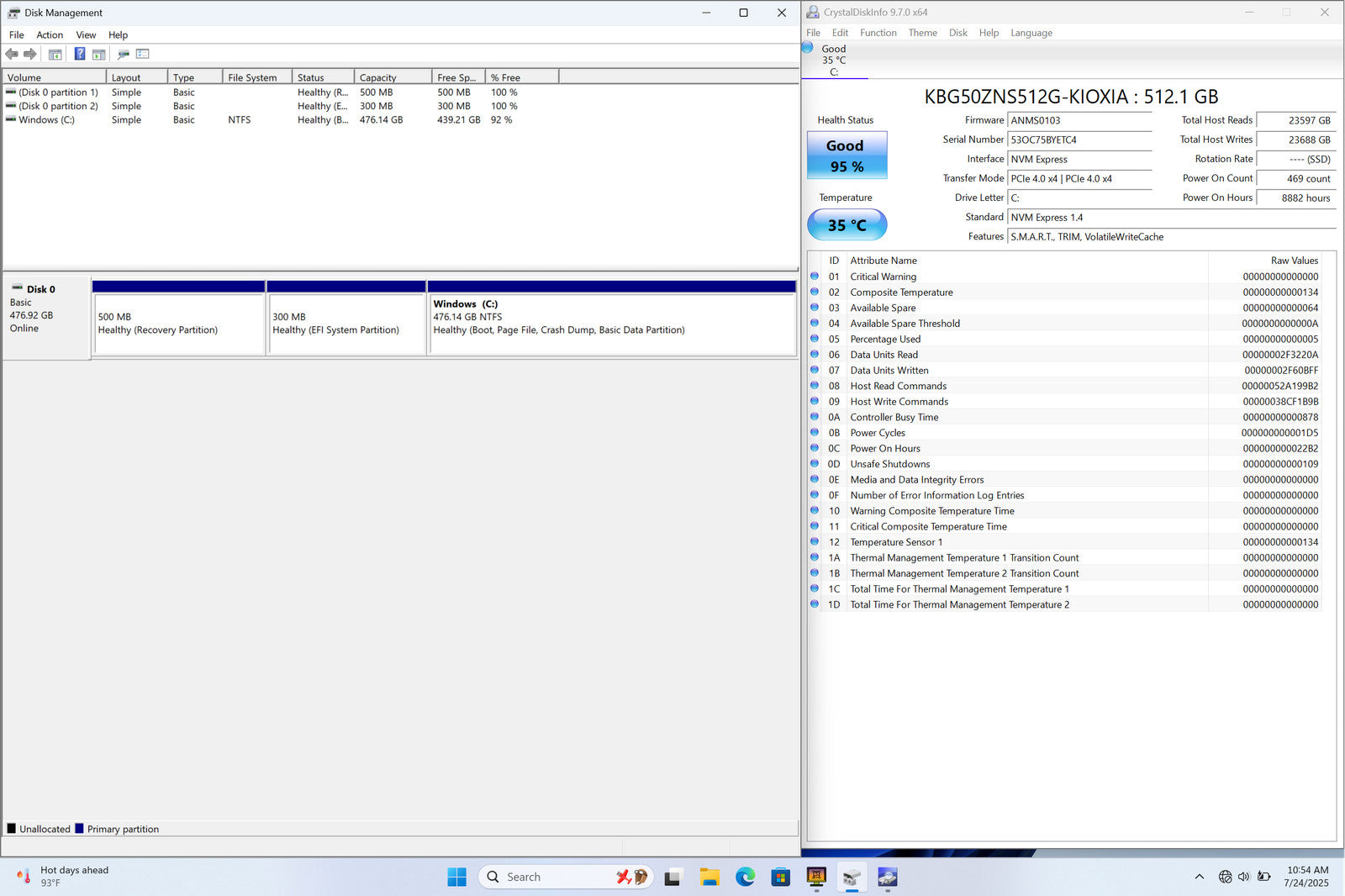Click drive icon next to Windows (C:) volume
The image size is (1345, 896).
11,119
